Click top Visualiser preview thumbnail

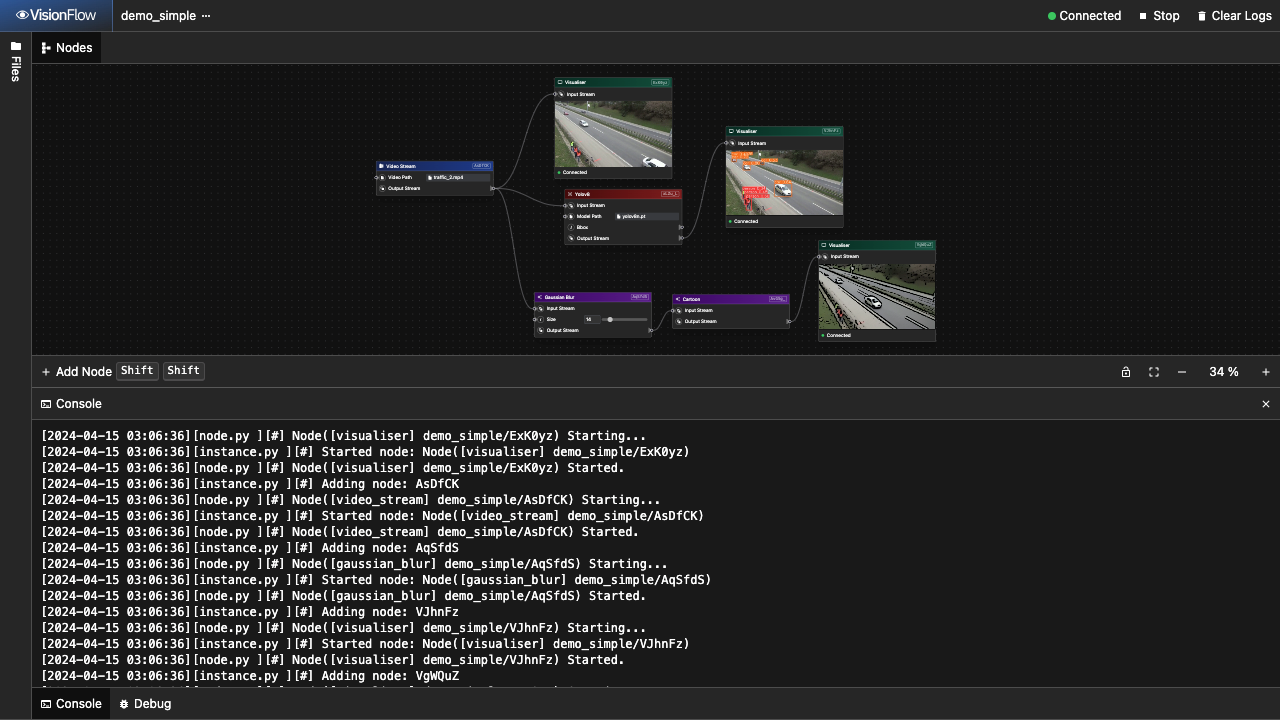coord(613,133)
